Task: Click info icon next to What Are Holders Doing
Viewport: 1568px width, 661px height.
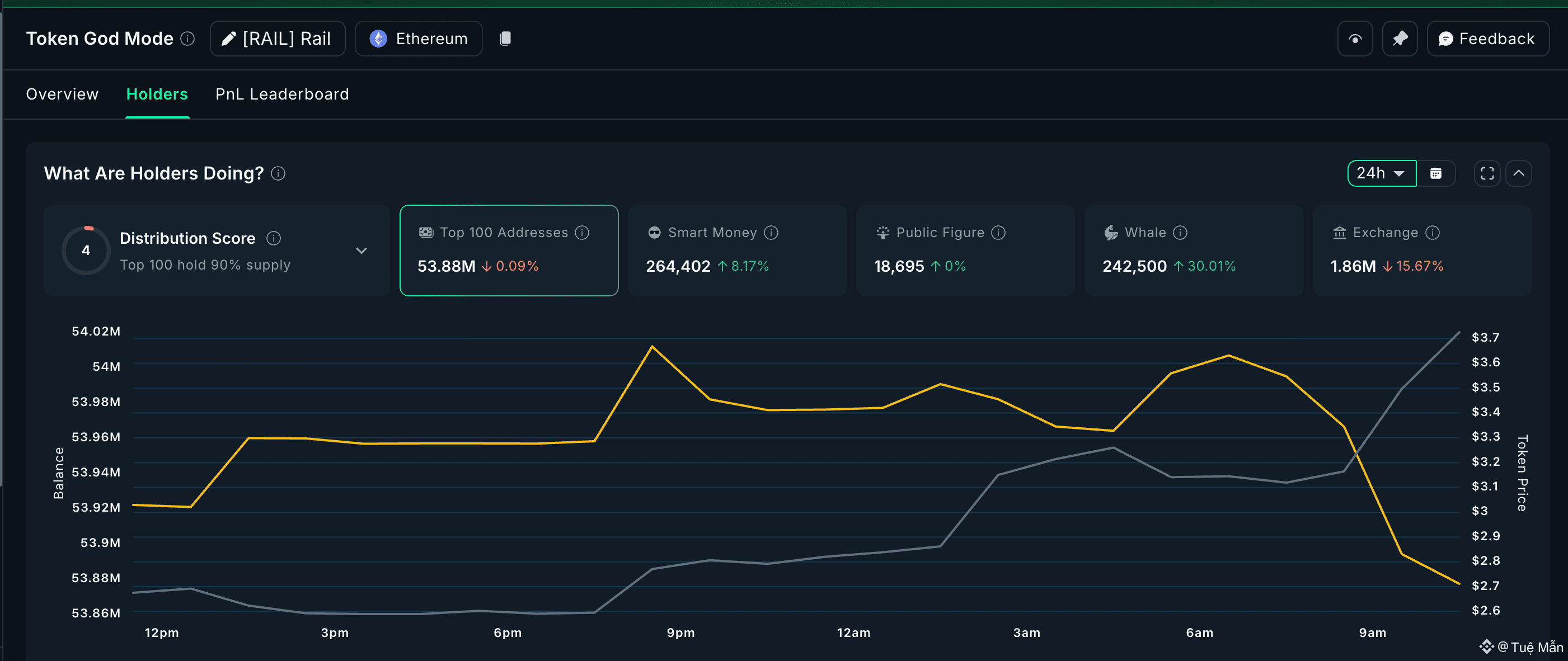Action: click(x=278, y=173)
